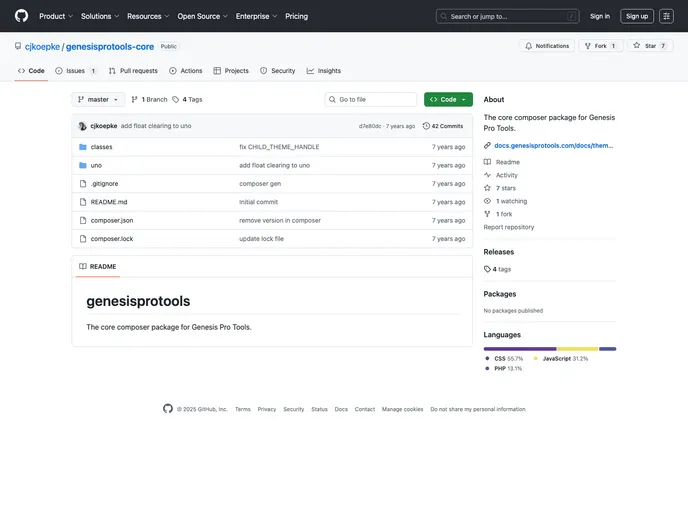Screen dimensions: 688x512
Task: Open the master branch dropdown
Action: 98,100
